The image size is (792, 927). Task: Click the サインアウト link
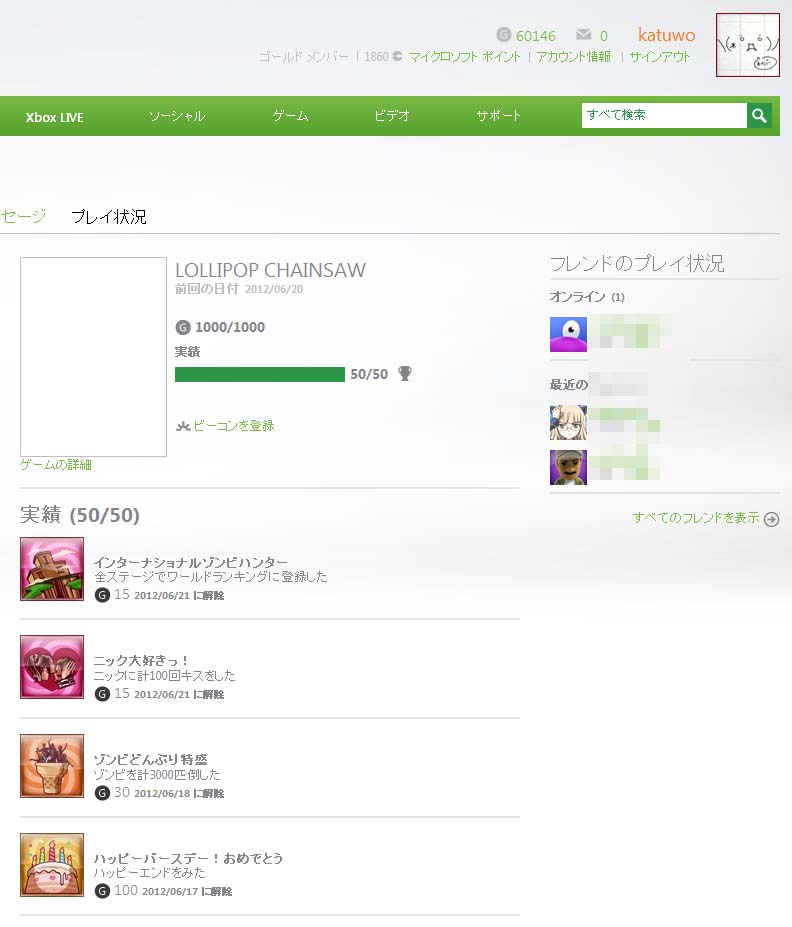pos(660,57)
